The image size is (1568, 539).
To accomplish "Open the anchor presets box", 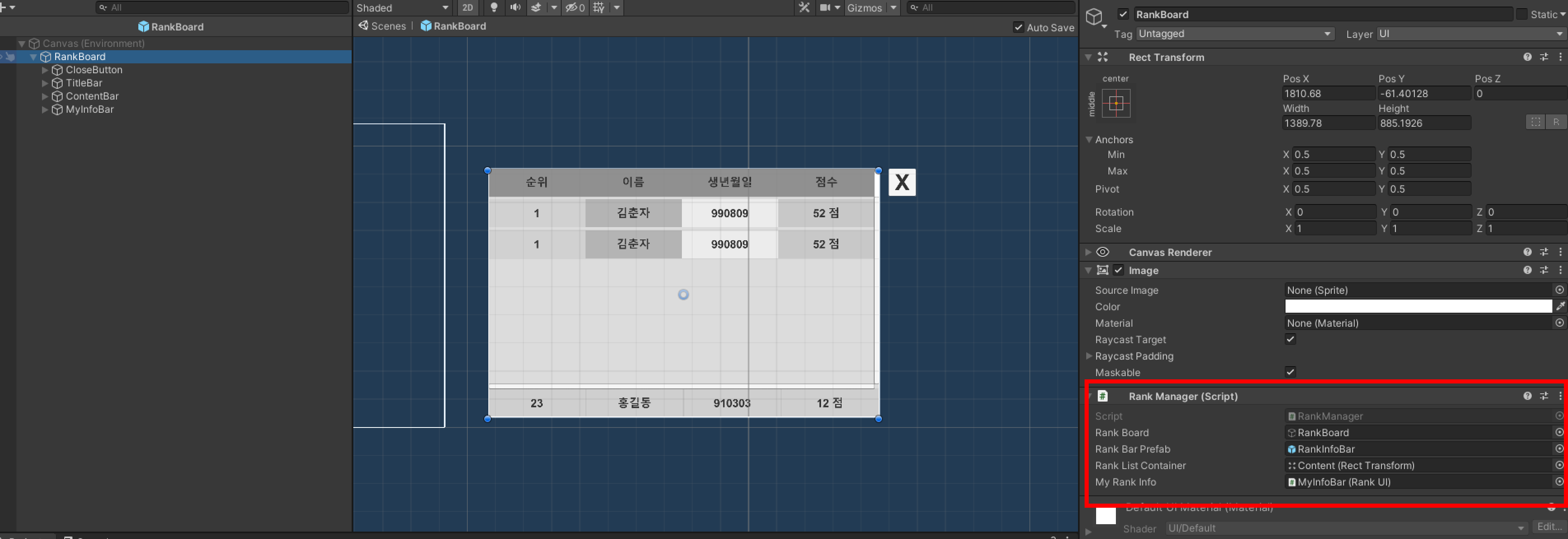I will pos(1116,103).
